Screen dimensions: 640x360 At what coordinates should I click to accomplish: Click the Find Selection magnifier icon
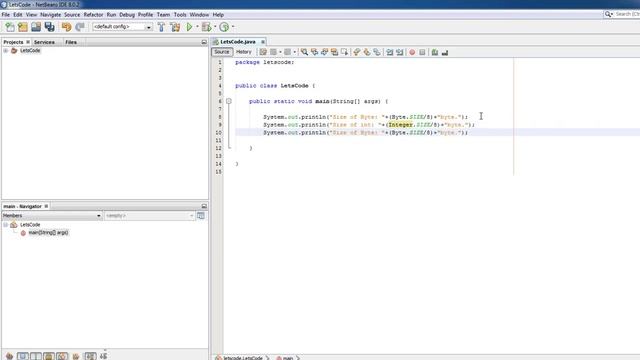click(304, 52)
